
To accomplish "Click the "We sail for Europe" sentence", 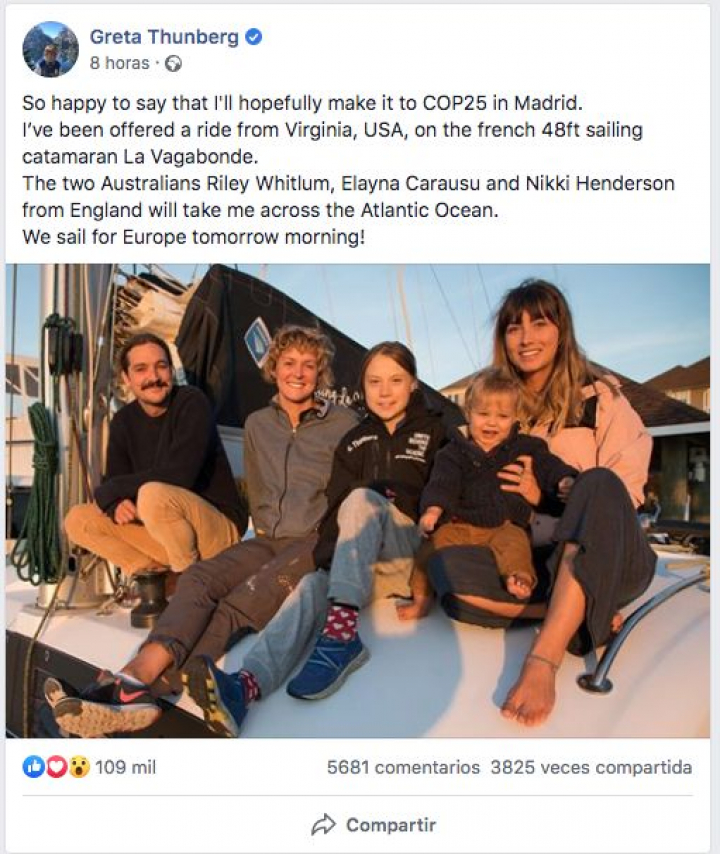I will pyautogui.click(x=194, y=237).
